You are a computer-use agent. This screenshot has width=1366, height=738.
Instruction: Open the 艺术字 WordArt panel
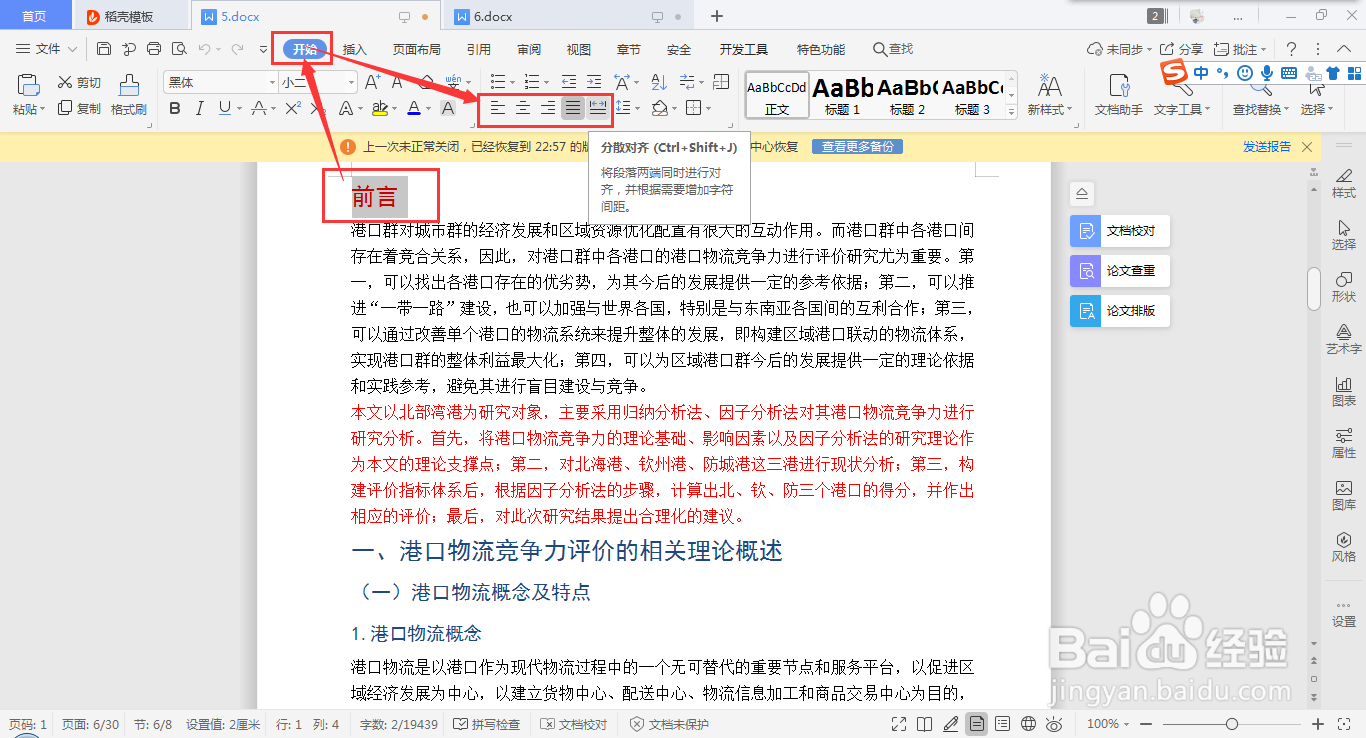(1344, 338)
